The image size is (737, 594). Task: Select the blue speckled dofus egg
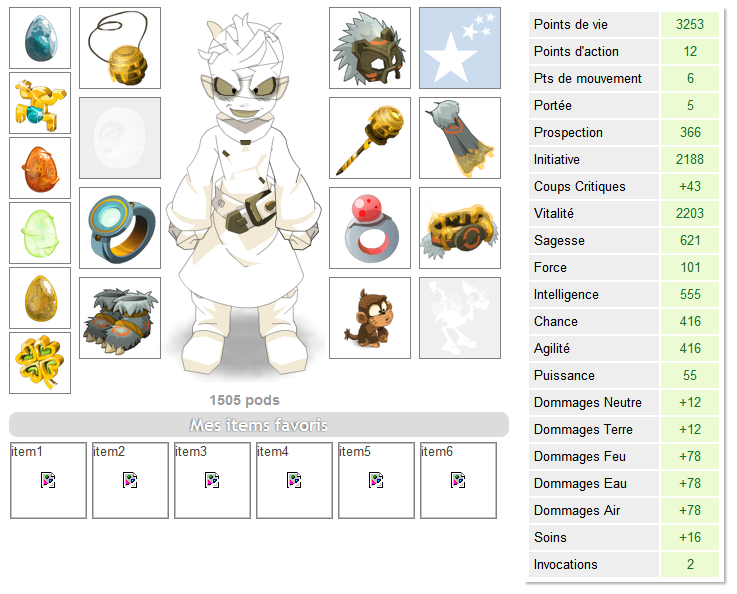point(40,38)
